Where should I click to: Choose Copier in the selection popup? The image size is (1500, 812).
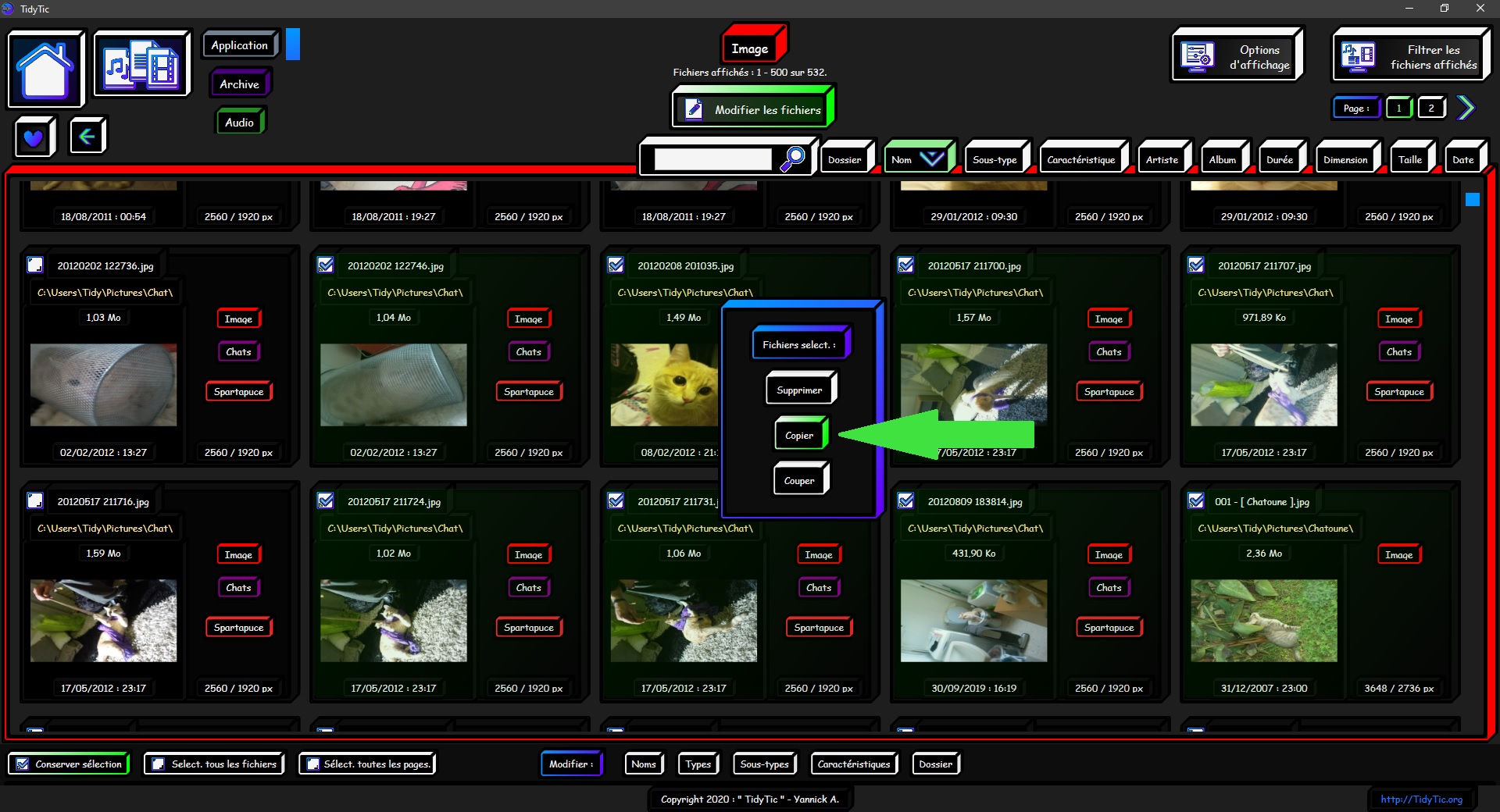(x=800, y=434)
